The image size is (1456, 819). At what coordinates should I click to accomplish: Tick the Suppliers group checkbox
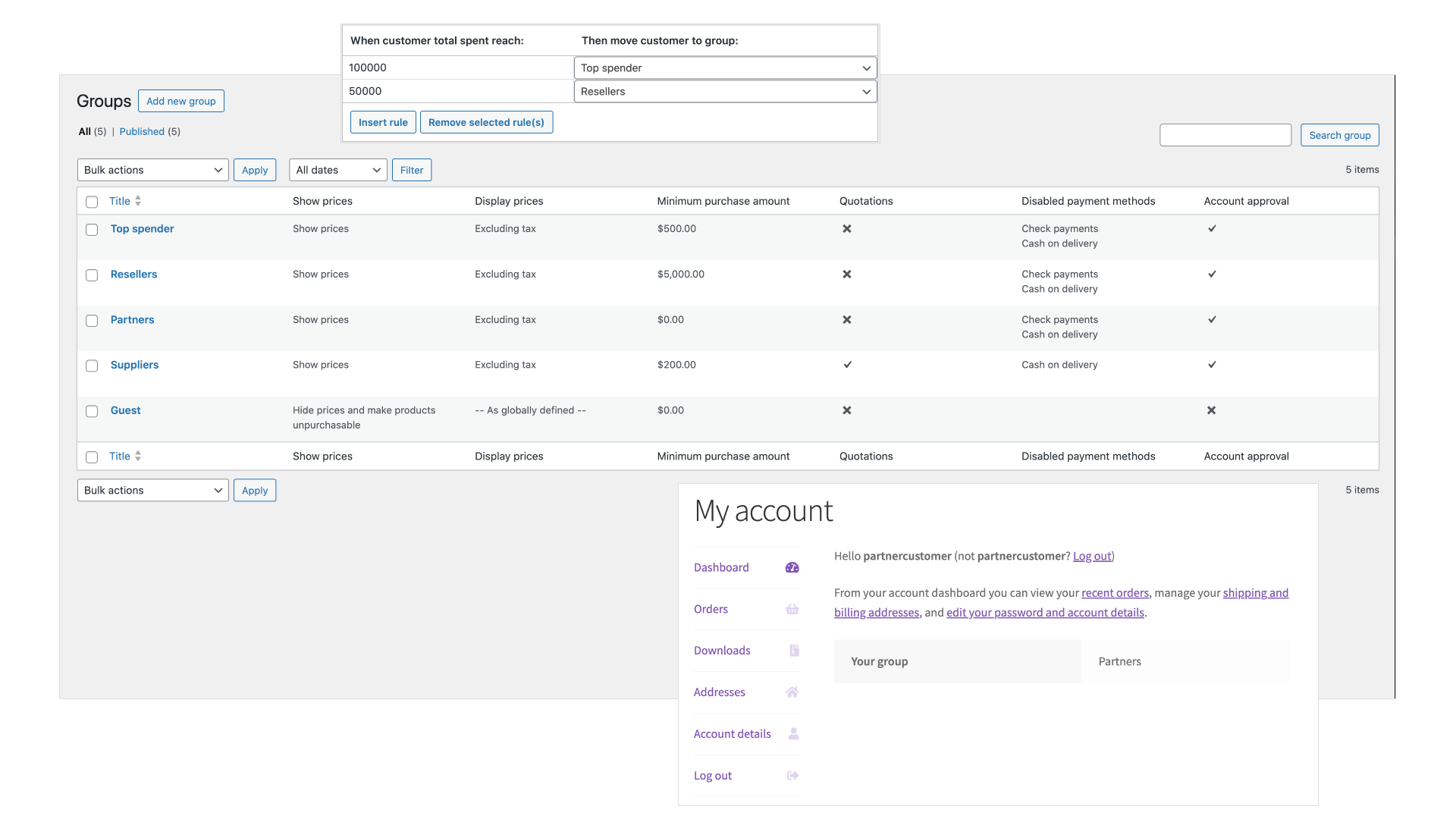click(92, 366)
